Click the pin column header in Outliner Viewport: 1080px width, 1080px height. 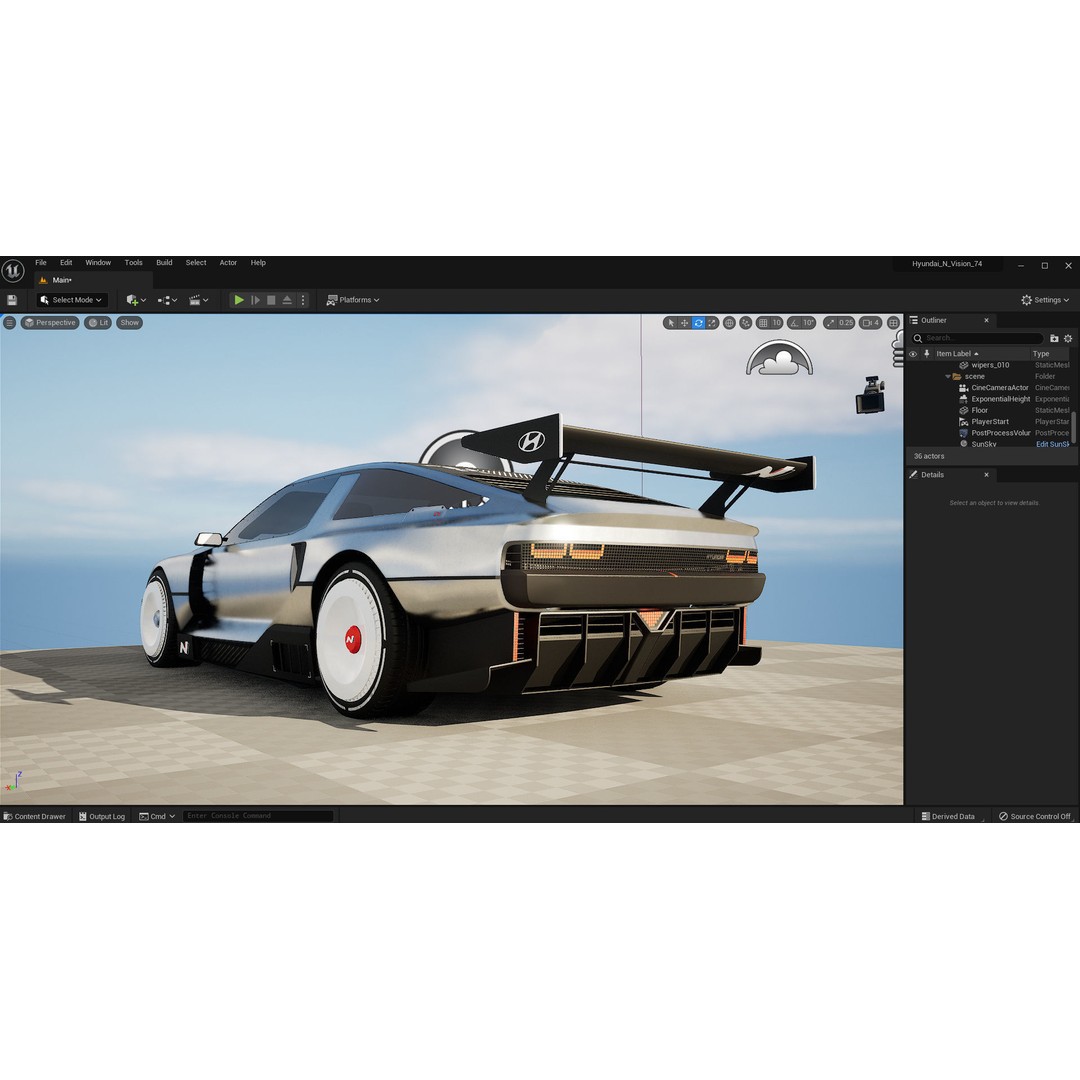click(926, 354)
